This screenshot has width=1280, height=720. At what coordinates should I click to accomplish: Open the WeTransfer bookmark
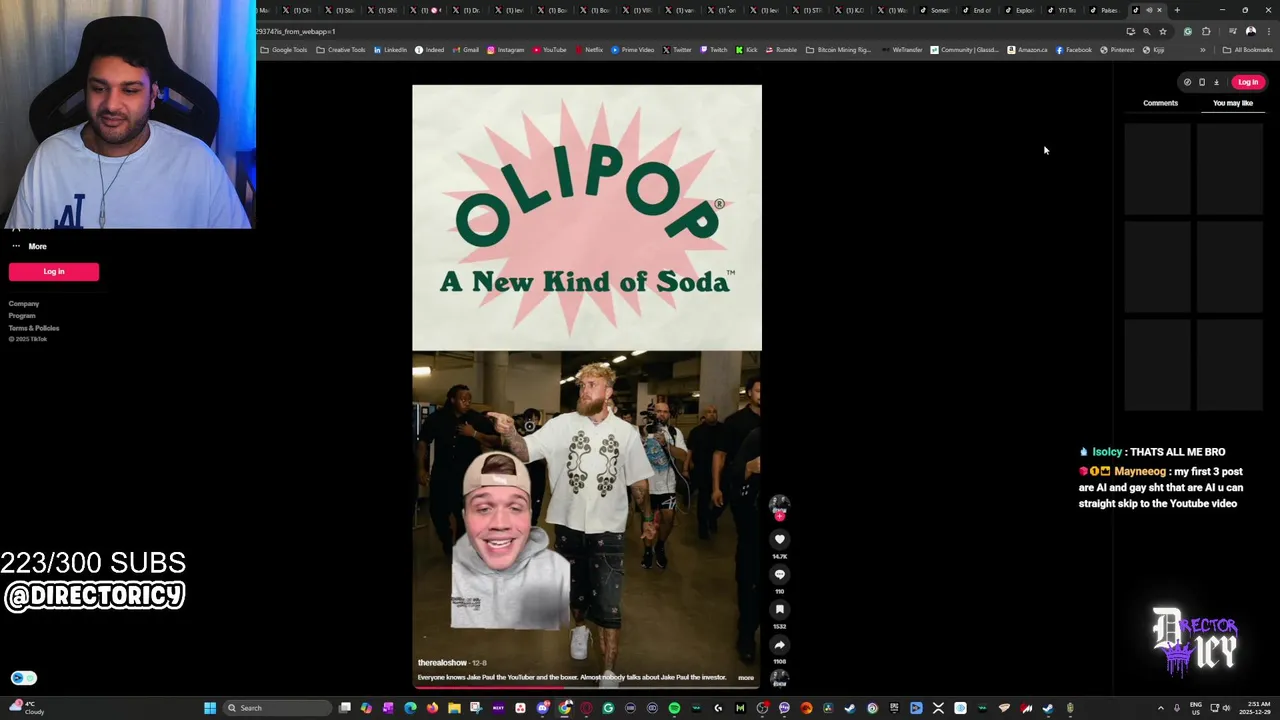(x=901, y=50)
